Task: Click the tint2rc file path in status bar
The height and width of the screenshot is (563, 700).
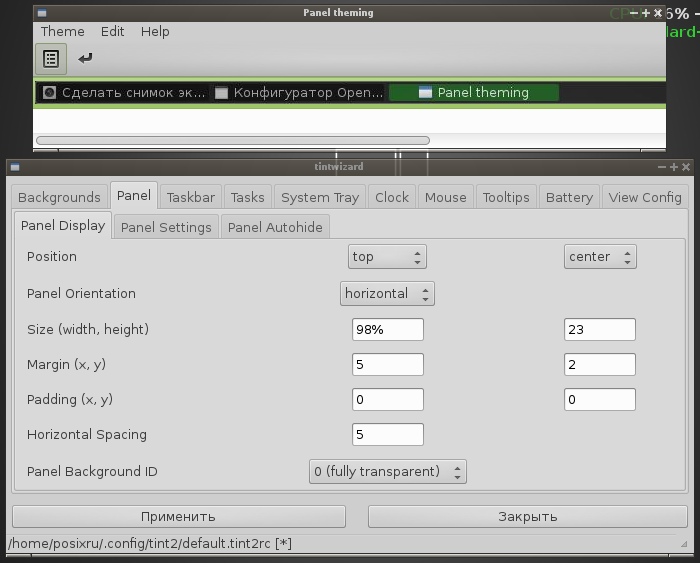Action: pyautogui.click(x=150, y=544)
